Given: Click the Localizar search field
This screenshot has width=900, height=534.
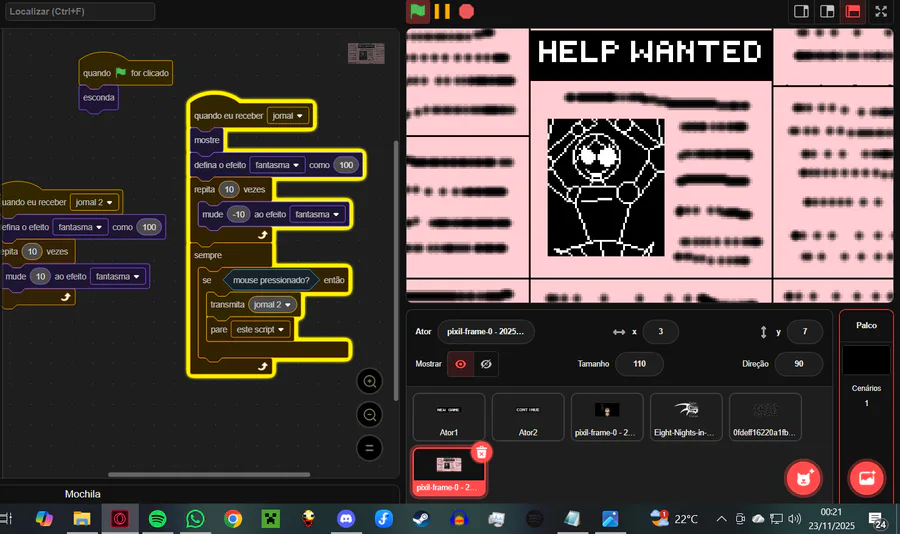Looking at the screenshot, I should (x=80, y=11).
